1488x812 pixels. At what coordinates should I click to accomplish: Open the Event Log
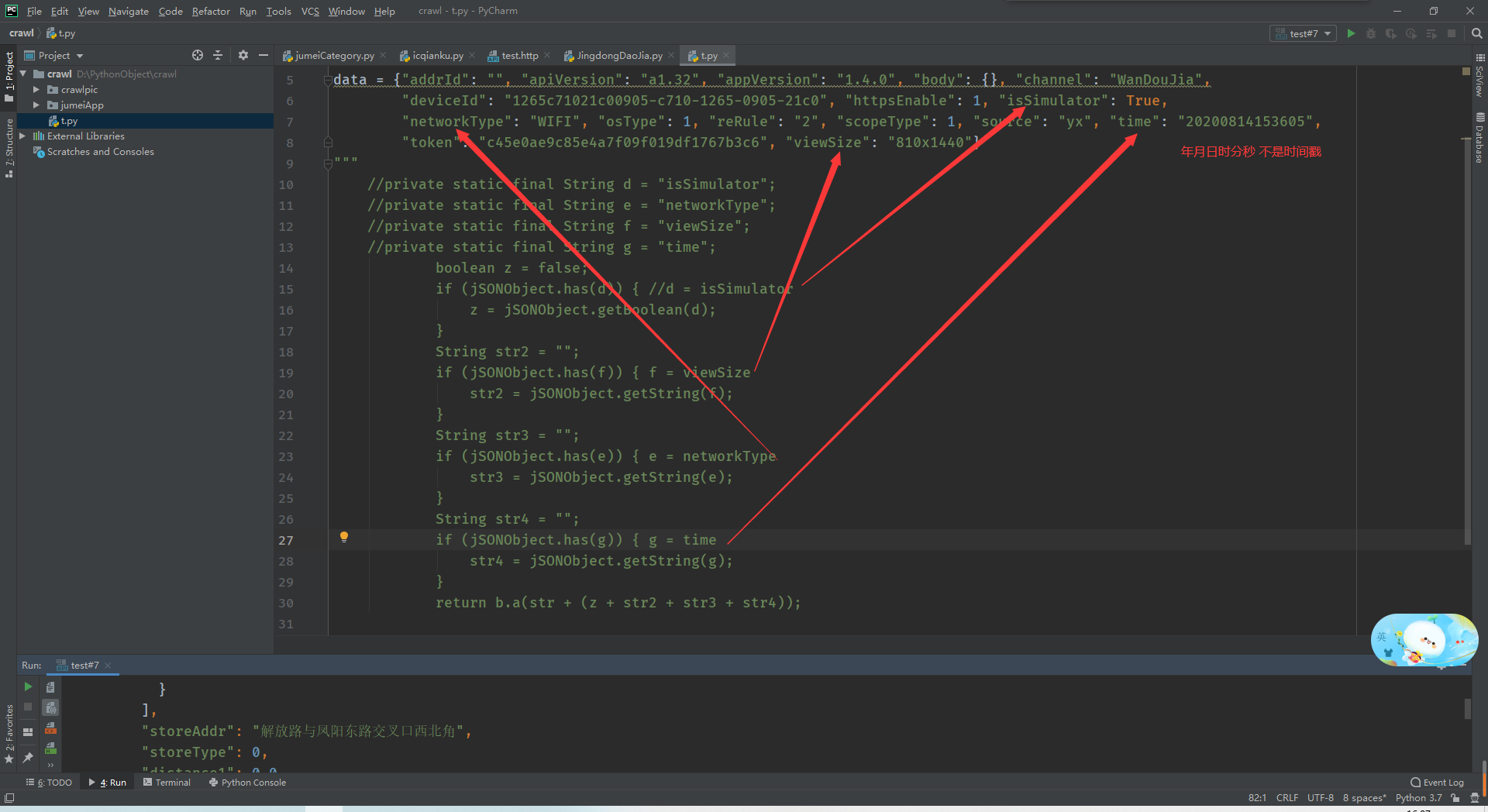1438,783
